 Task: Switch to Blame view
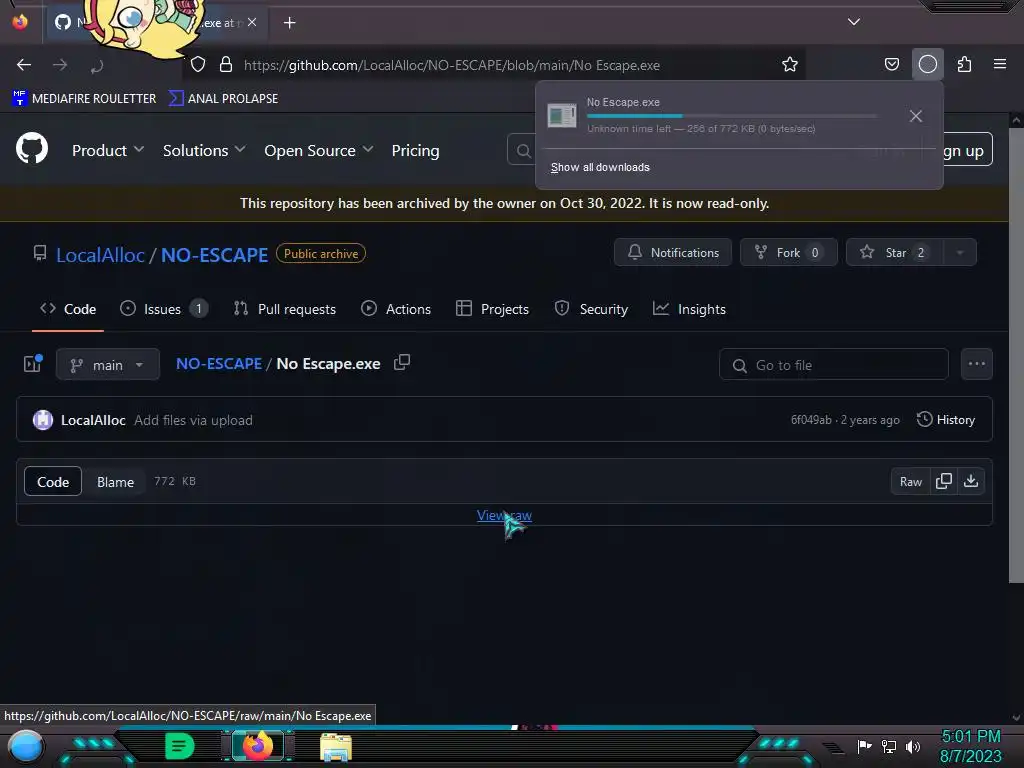[115, 481]
